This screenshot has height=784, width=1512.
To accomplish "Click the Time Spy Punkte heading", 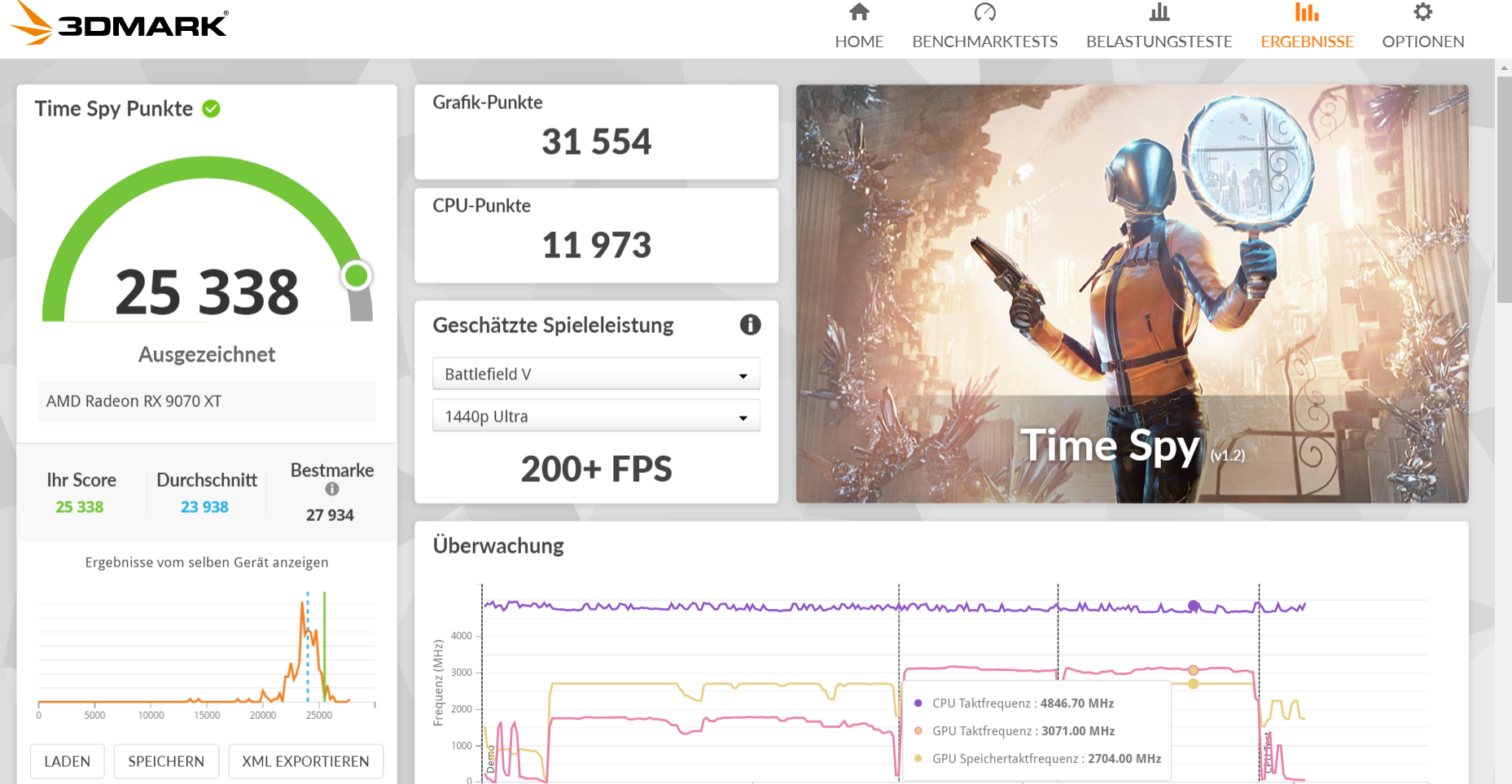I will 114,108.
